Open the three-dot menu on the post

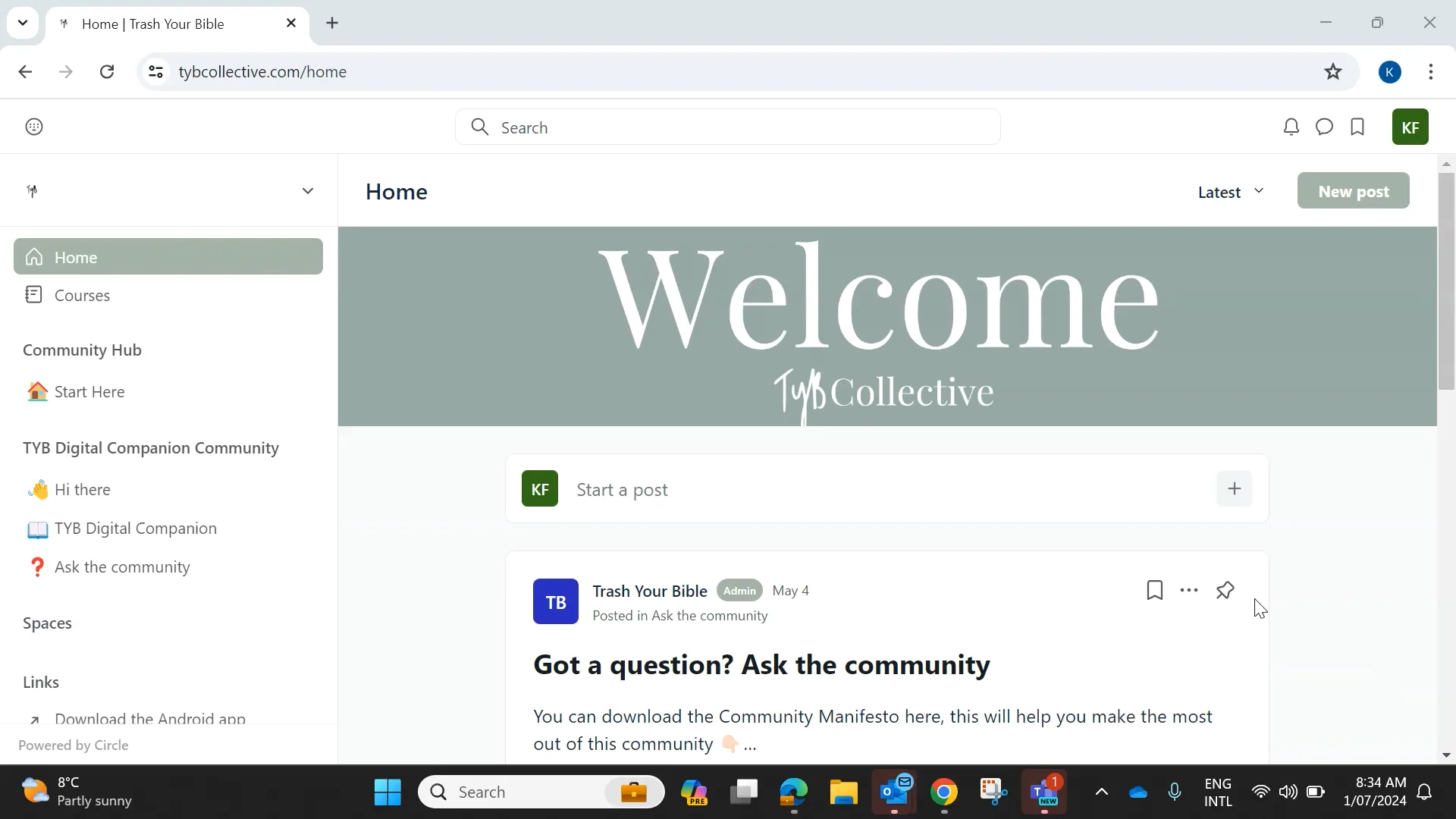(x=1189, y=590)
